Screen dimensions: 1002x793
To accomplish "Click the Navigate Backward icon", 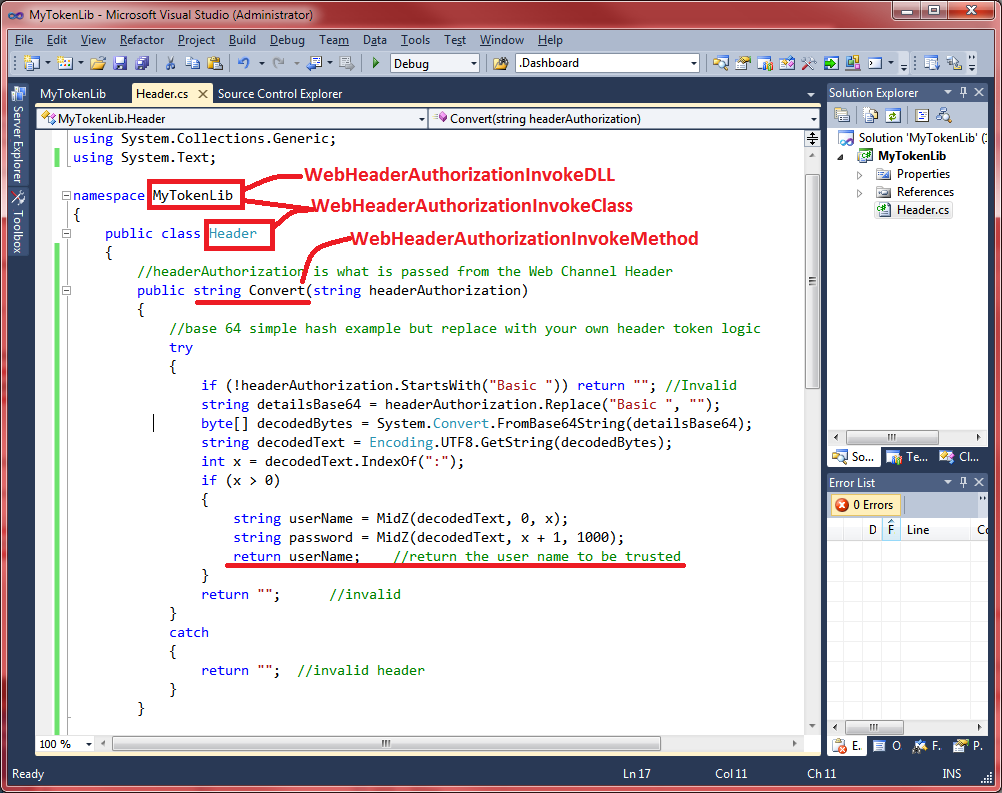I will coord(314,63).
